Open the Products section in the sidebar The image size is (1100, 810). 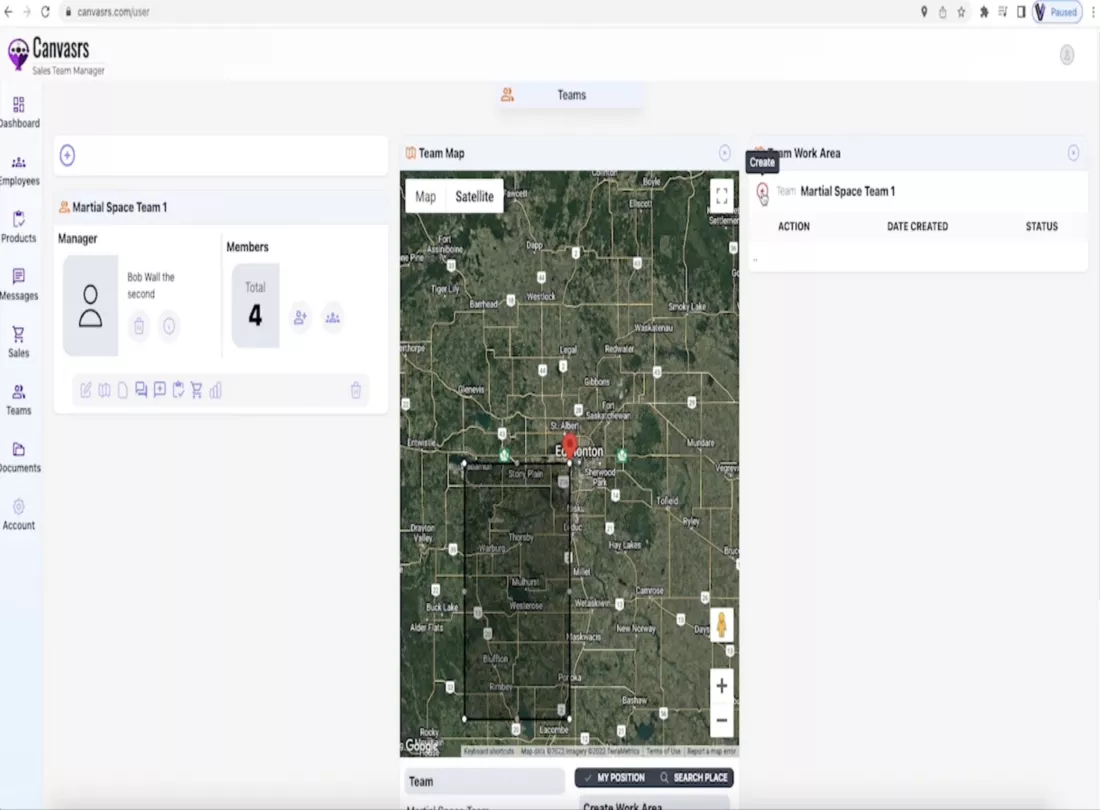coord(19,227)
